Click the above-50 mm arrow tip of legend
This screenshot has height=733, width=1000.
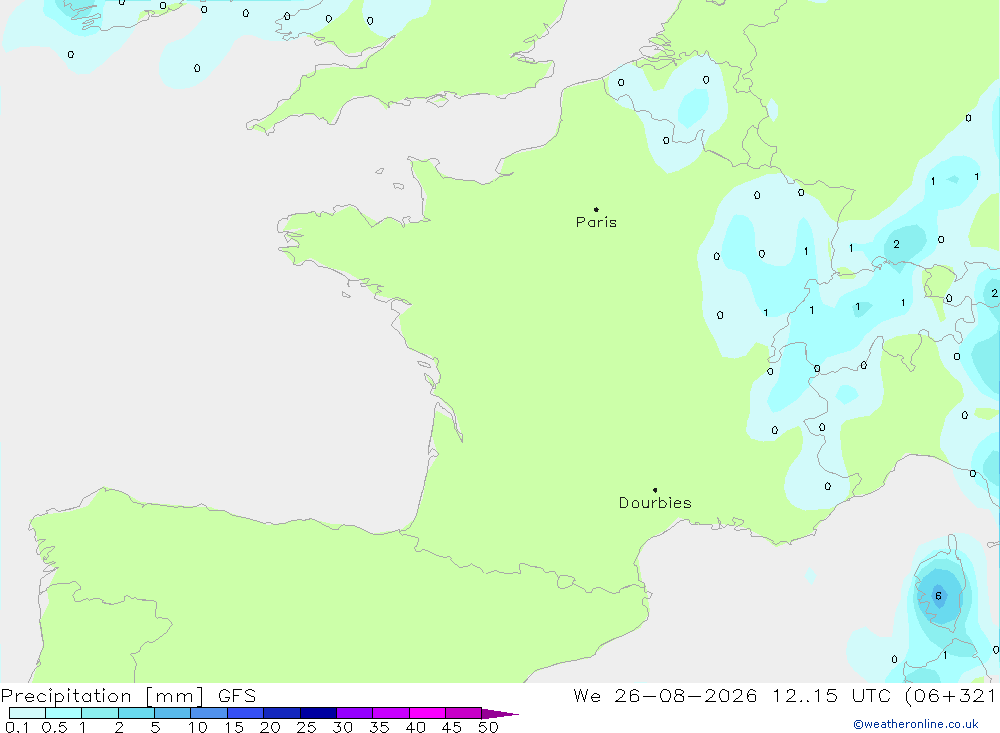[x=500, y=714]
